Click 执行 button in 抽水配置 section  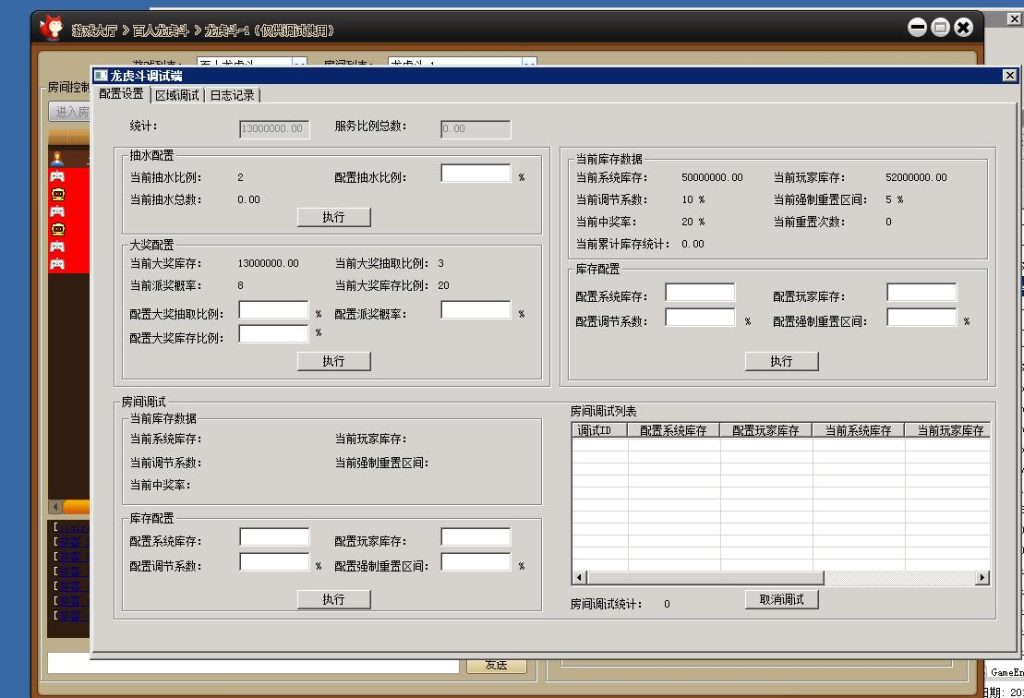coord(334,217)
